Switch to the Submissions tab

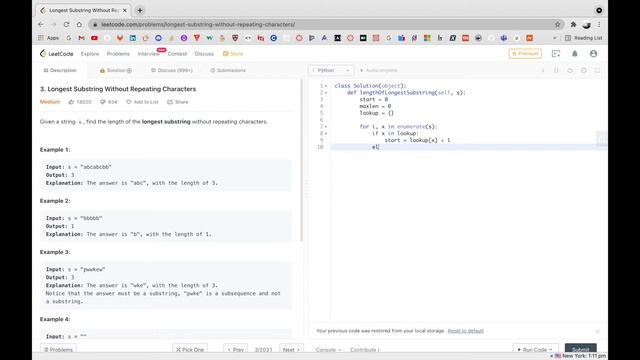[228, 71]
